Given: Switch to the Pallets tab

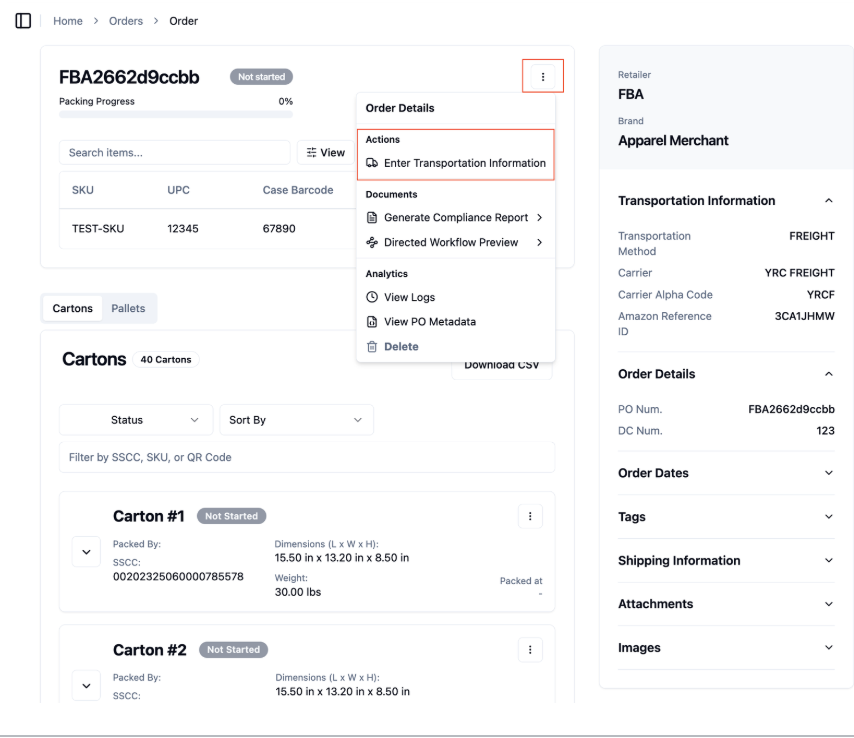Looking at the screenshot, I should tap(128, 308).
